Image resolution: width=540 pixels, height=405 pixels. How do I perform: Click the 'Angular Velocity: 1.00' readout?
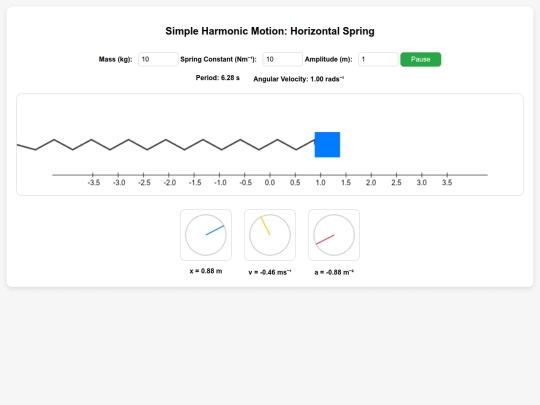tap(299, 79)
